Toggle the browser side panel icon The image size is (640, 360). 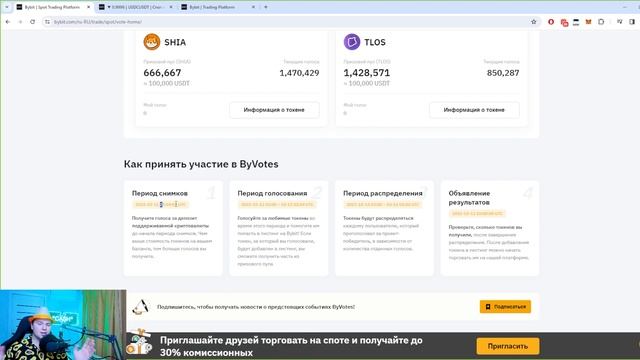coord(632,22)
